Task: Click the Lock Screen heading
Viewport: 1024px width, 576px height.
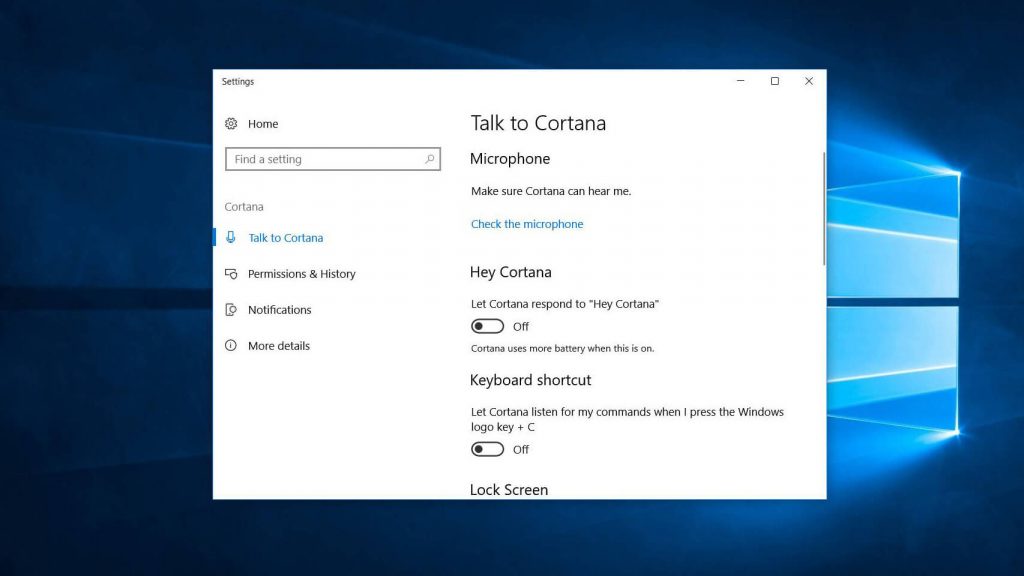Action: point(509,490)
